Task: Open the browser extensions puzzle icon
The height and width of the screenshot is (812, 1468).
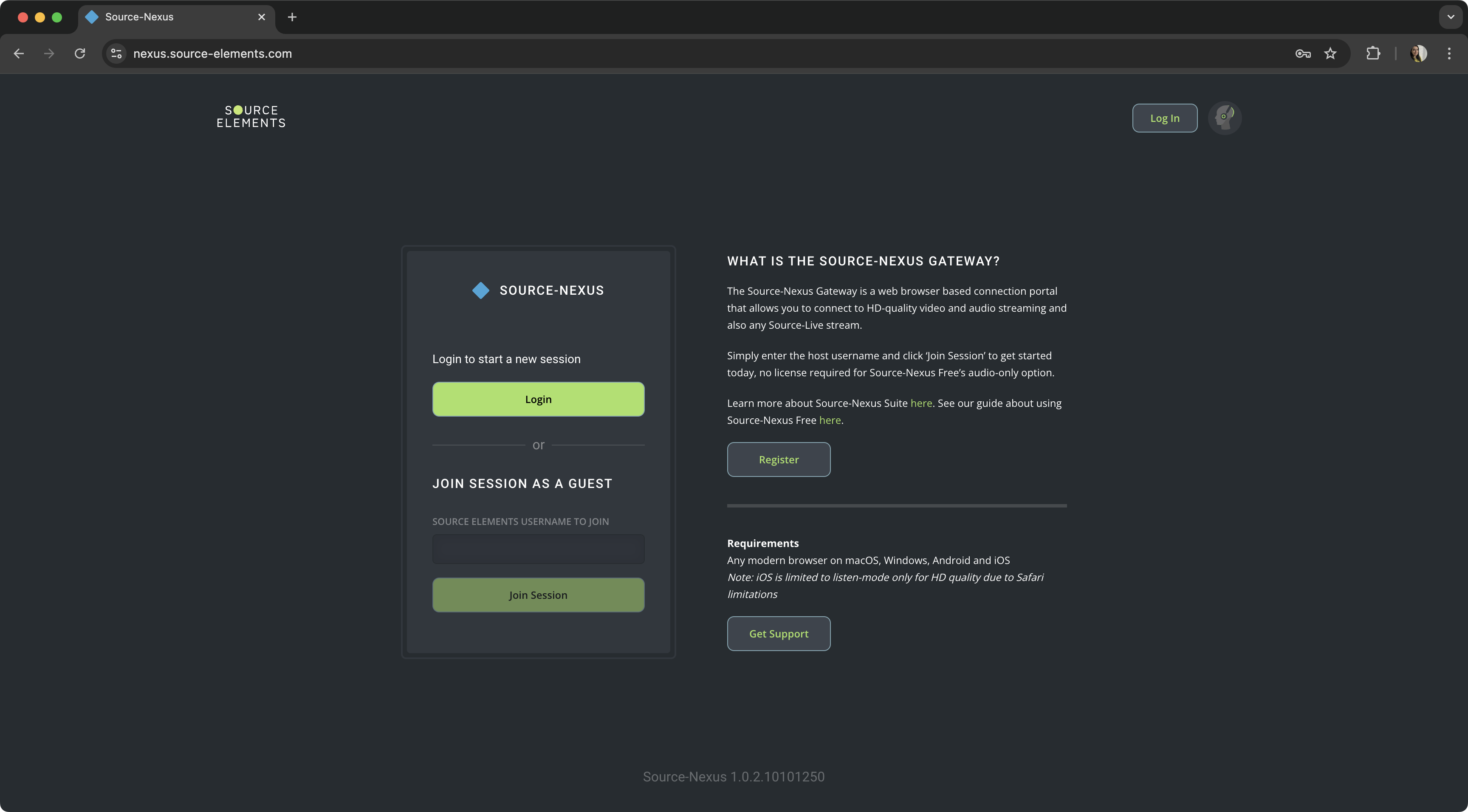Action: tap(1373, 54)
